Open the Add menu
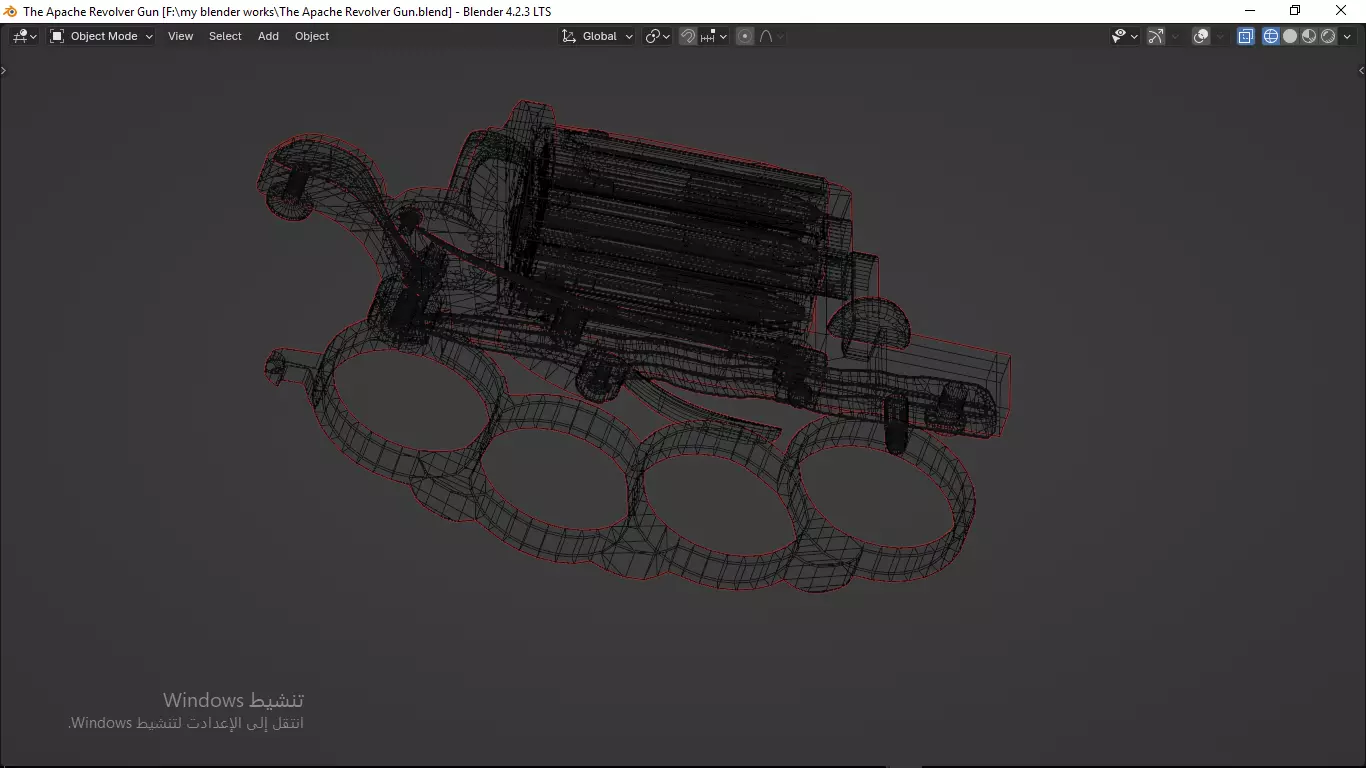The image size is (1366, 768). (268, 36)
